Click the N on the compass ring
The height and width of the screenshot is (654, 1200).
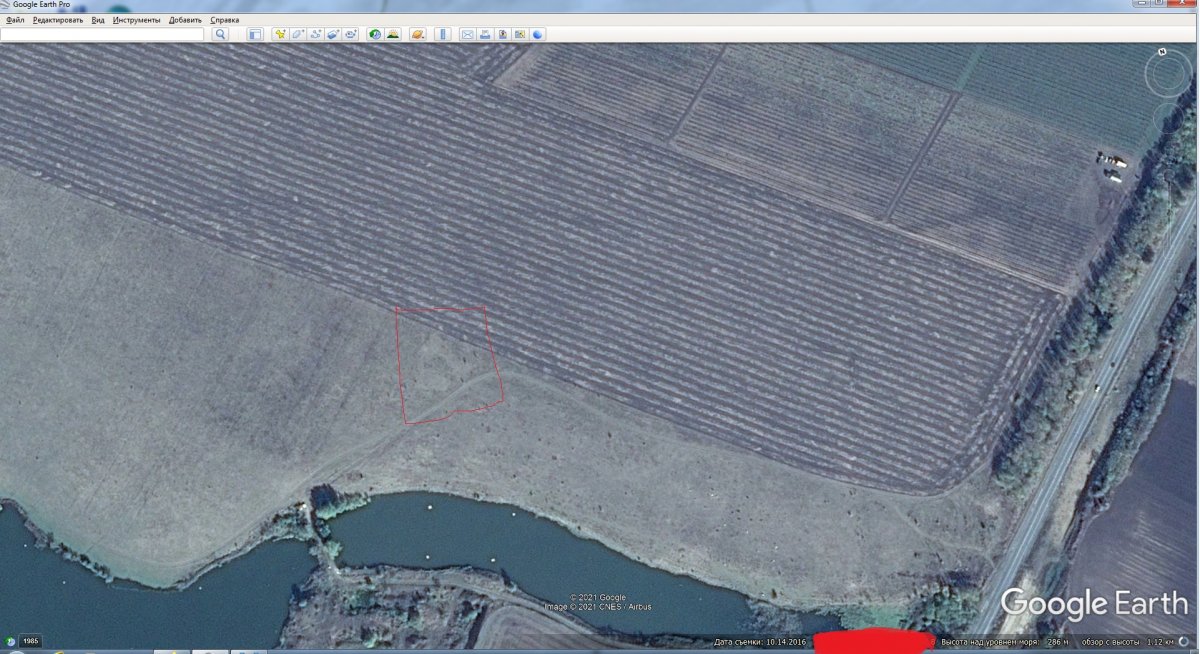pyautogui.click(x=1162, y=51)
